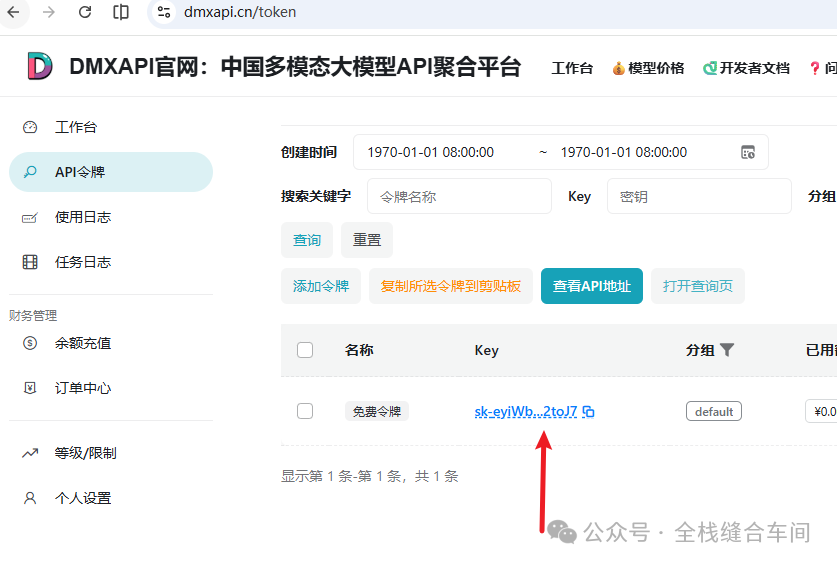Click the key icon beside API令牌
This screenshot has height=565, width=837.
click(x=30, y=172)
